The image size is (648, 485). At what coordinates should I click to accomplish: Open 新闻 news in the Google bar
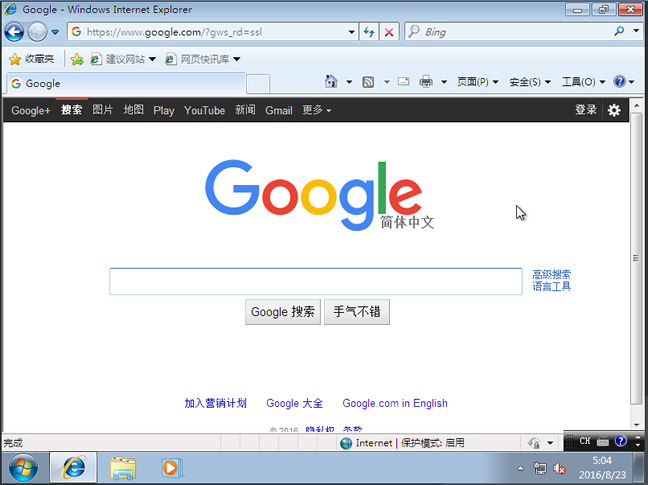(x=245, y=110)
